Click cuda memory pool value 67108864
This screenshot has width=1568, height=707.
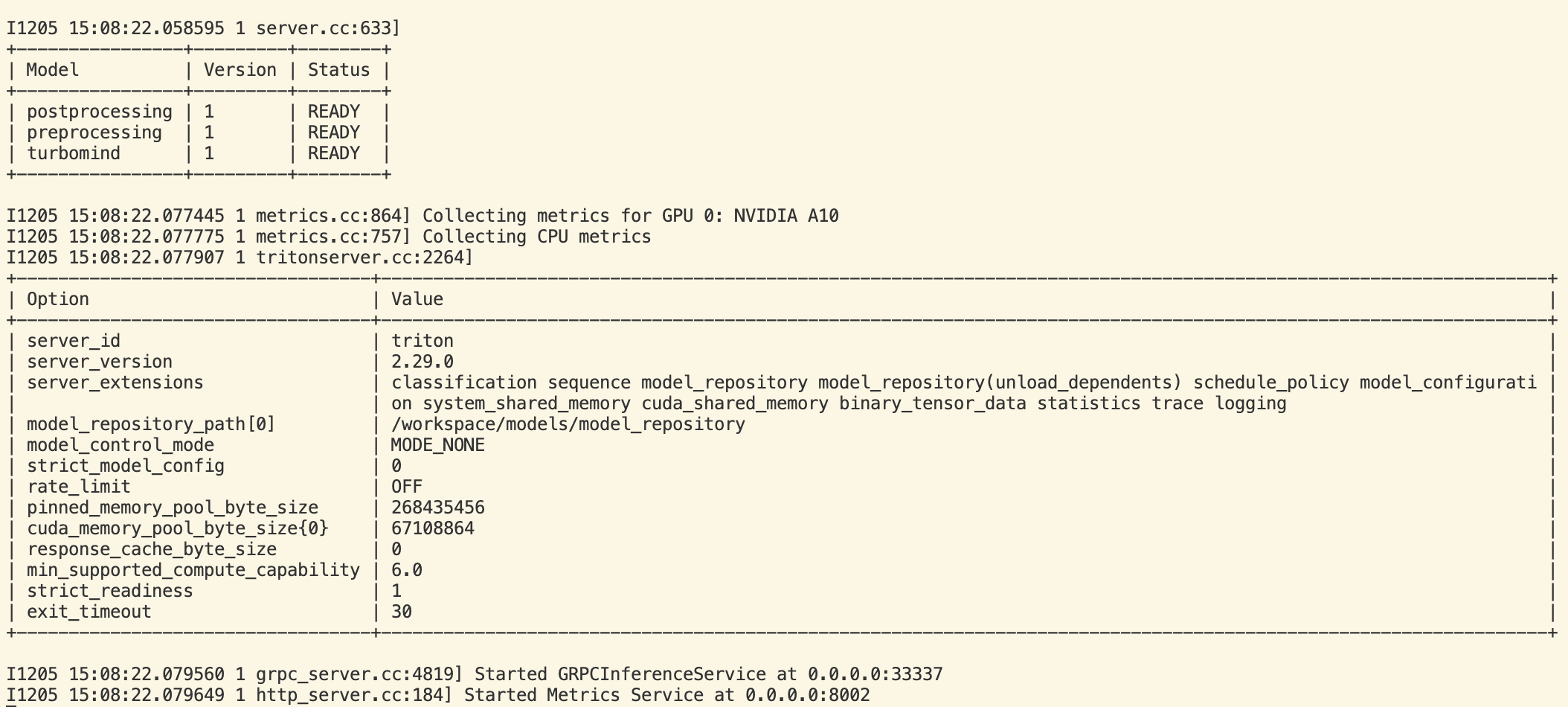[433, 528]
